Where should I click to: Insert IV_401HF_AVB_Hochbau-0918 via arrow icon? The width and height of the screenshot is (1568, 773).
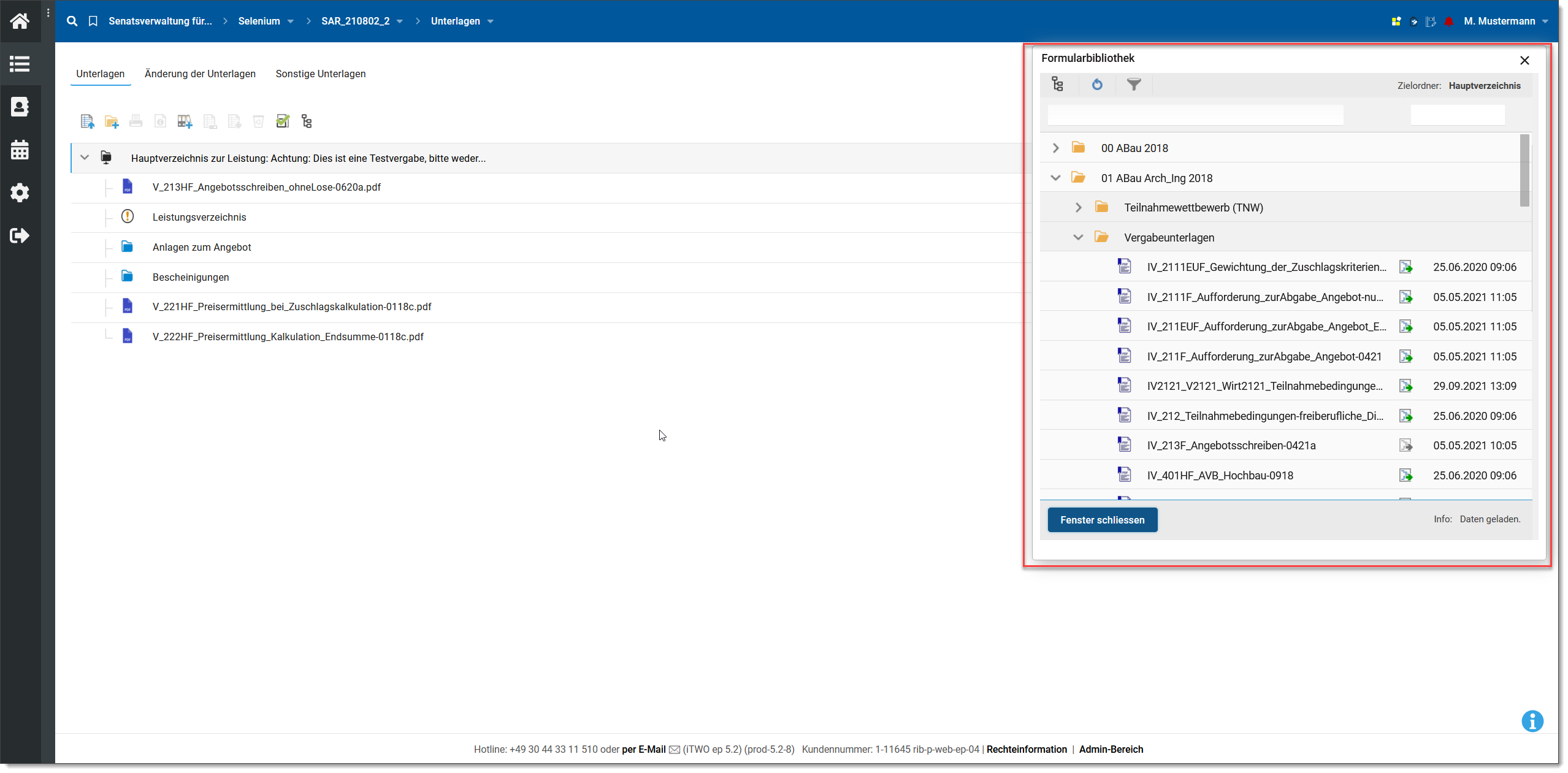(1405, 476)
